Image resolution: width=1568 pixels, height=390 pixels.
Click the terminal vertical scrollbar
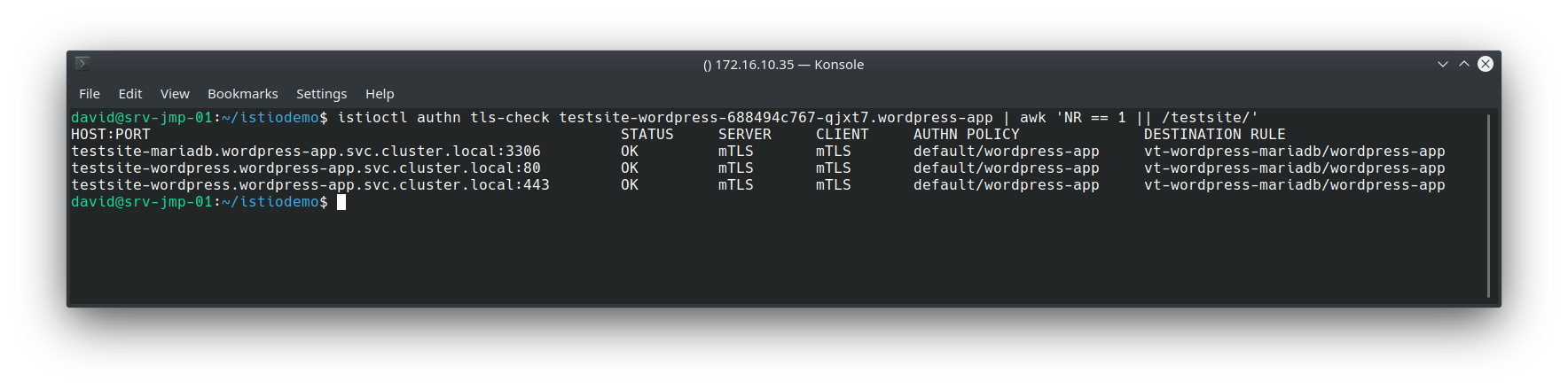point(1488,206)
